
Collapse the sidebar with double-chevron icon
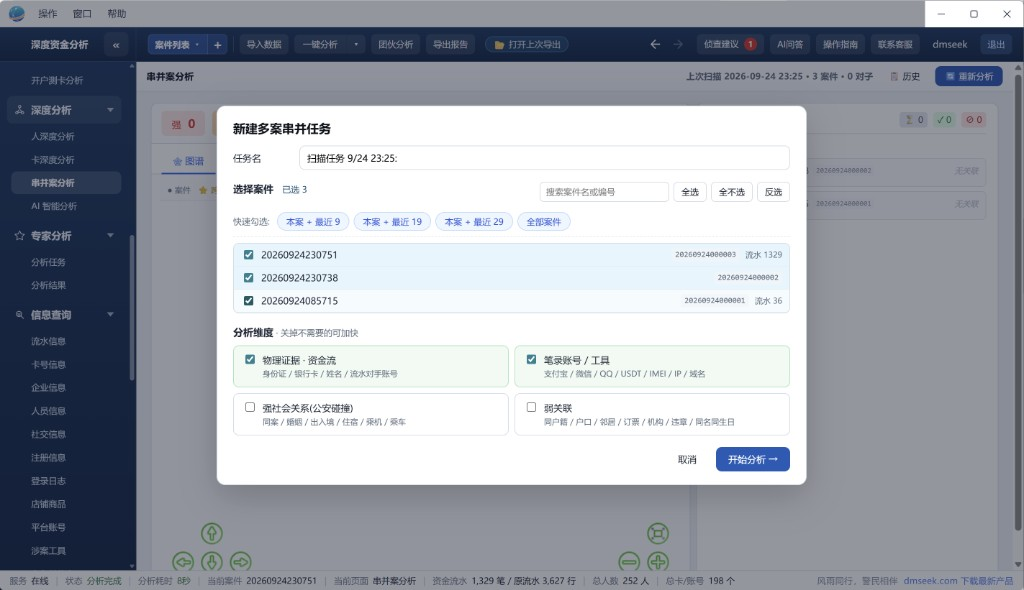pyautogui.click(x=116, y=45)
